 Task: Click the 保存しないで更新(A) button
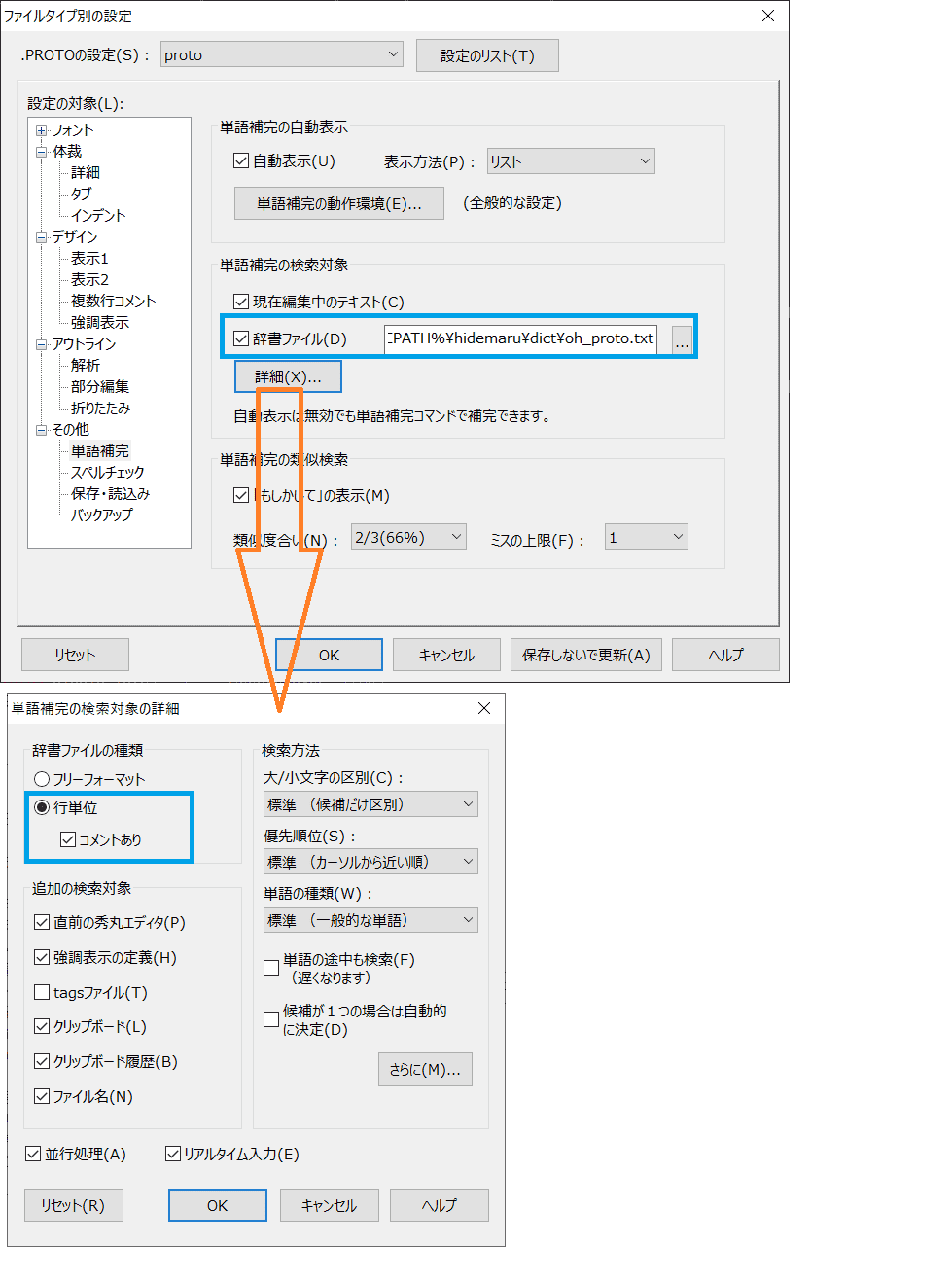[586, 655]
